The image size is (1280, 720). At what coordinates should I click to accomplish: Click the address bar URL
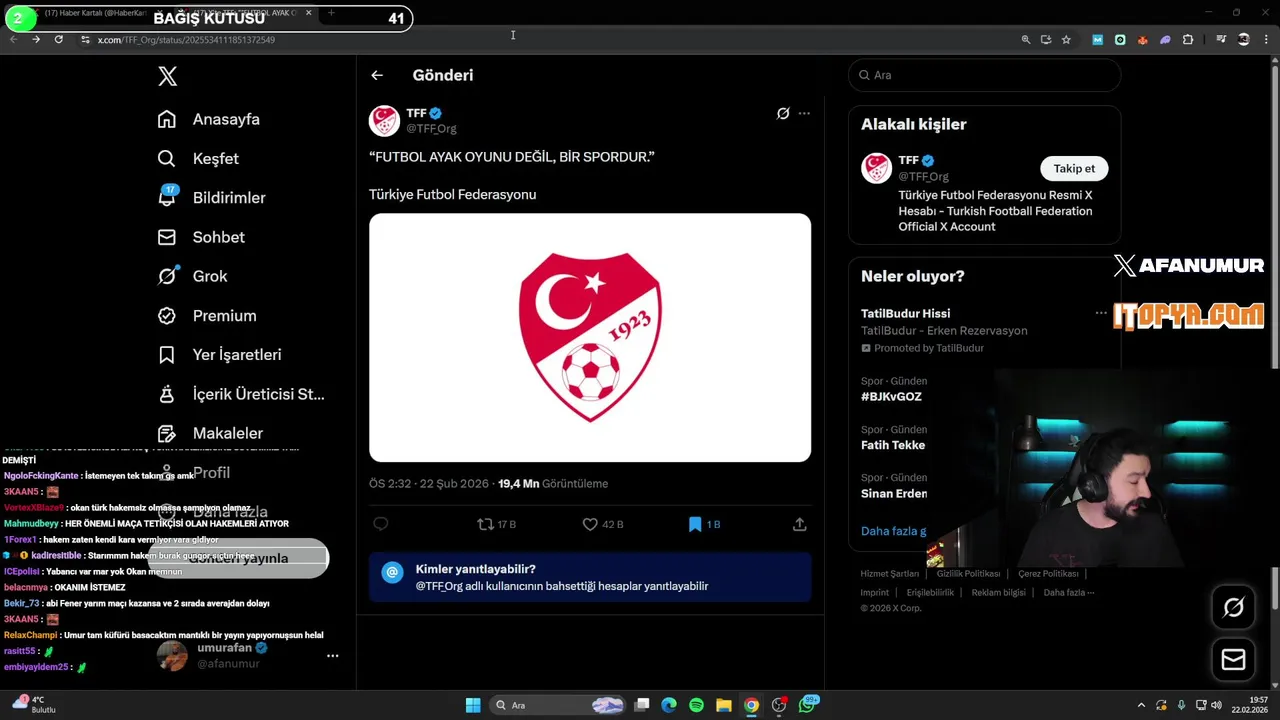pos(186,40)
